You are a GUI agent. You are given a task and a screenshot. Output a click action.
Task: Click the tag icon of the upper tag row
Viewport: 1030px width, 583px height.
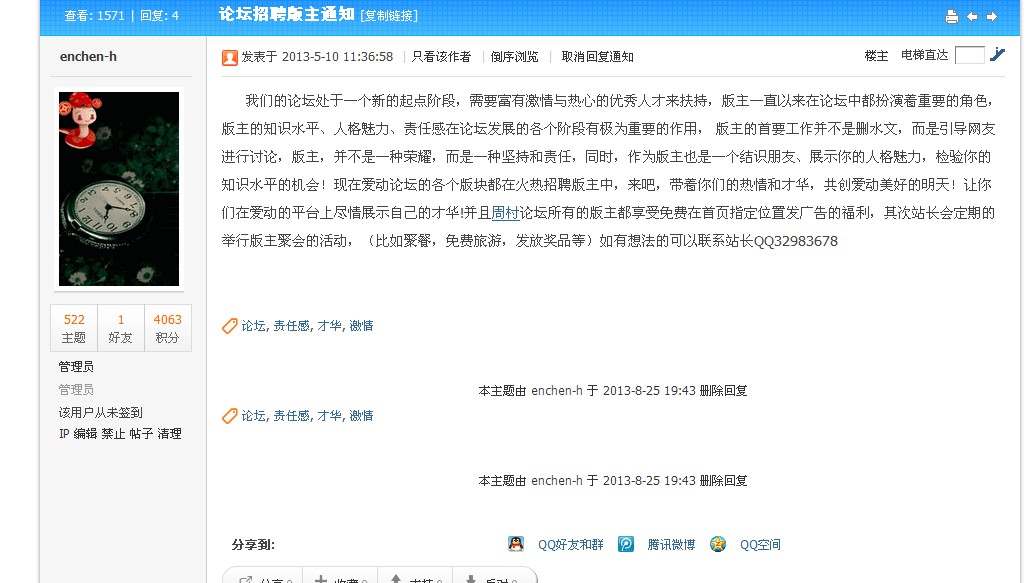pos(229,326)
